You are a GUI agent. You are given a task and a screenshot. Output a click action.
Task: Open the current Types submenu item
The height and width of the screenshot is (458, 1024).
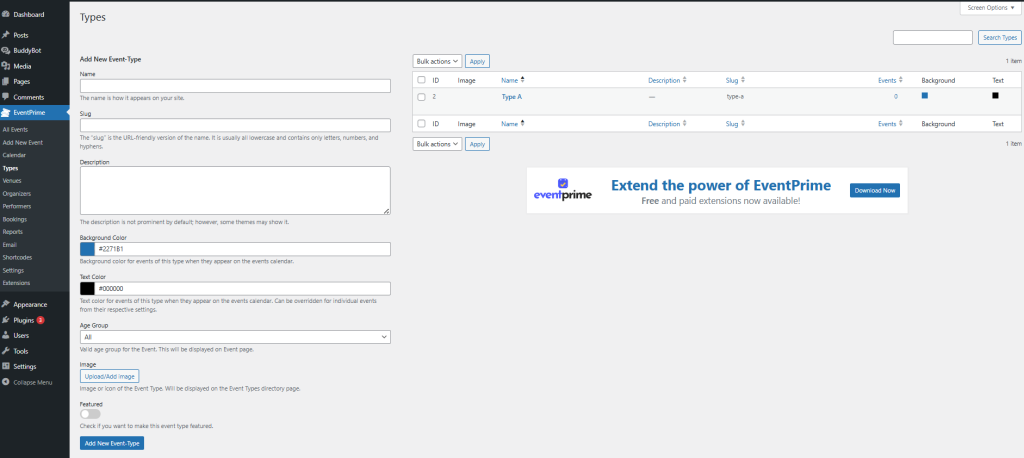(x=10, y=168)
